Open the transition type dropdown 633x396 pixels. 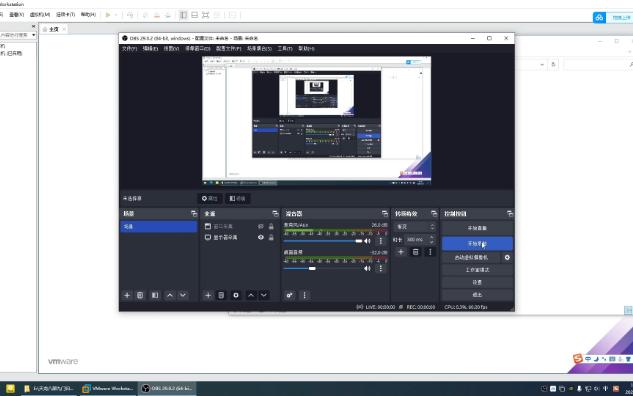[415, 227]
